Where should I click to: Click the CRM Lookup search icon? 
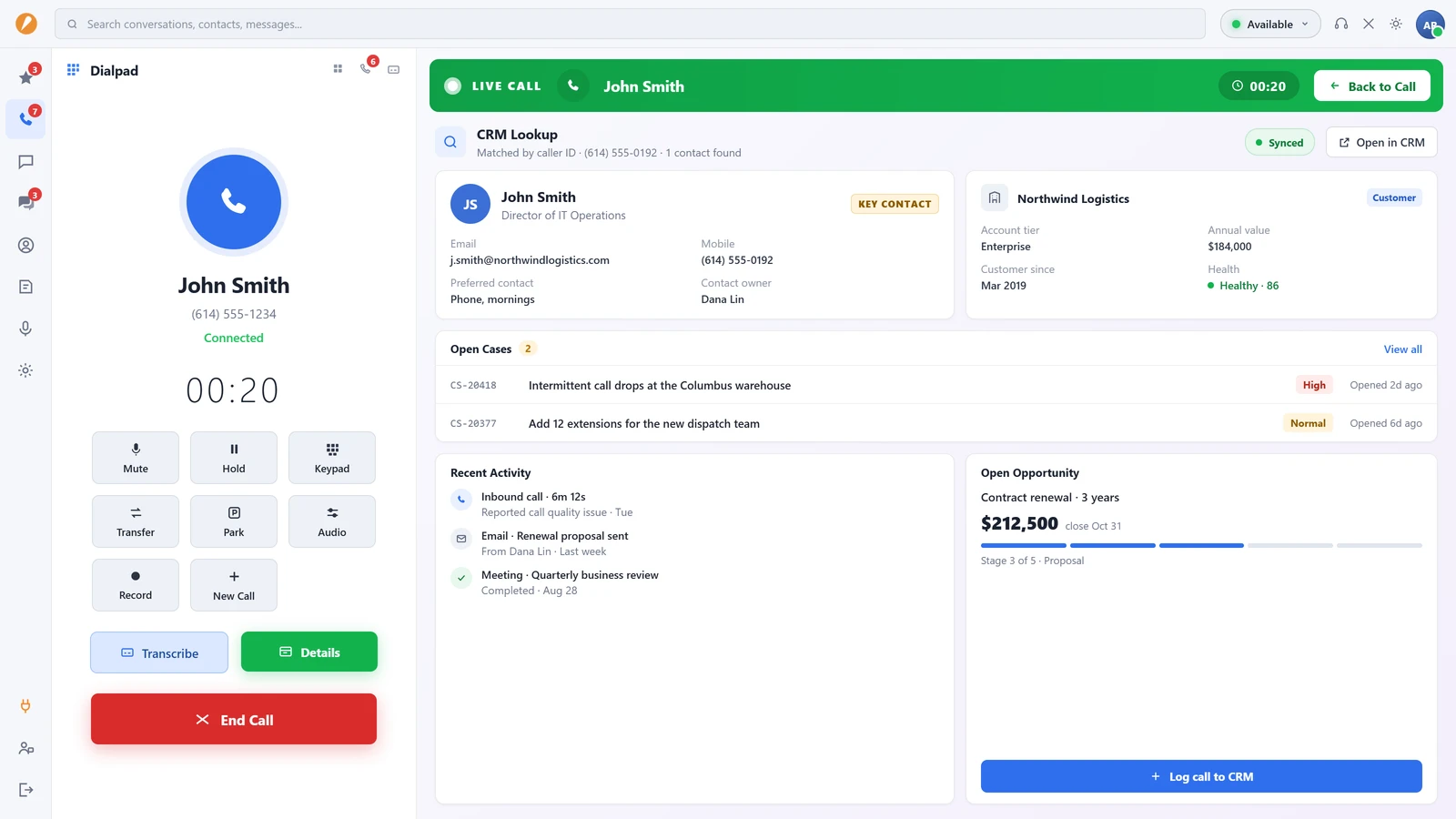pos(450,142)
